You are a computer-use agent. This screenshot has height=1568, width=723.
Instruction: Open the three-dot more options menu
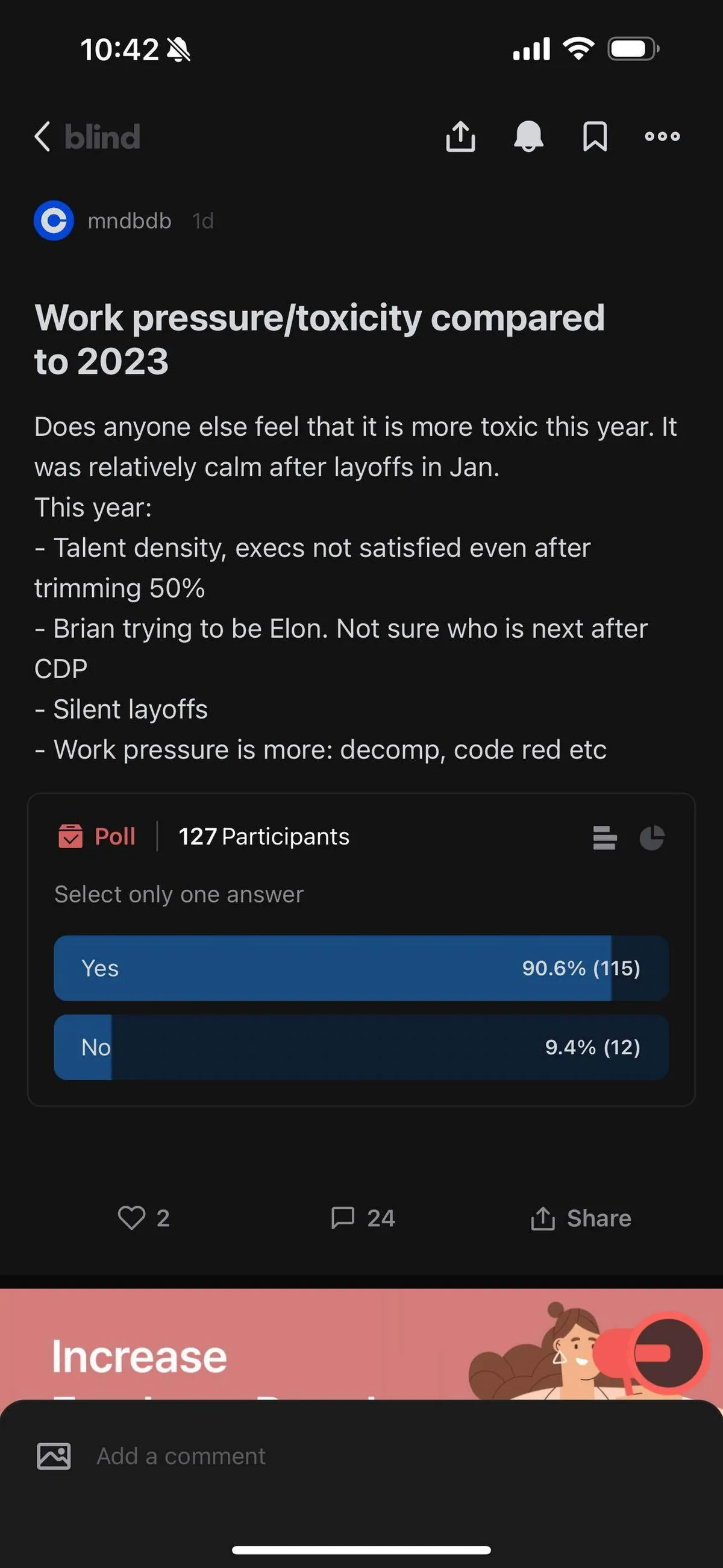point(662,136)
